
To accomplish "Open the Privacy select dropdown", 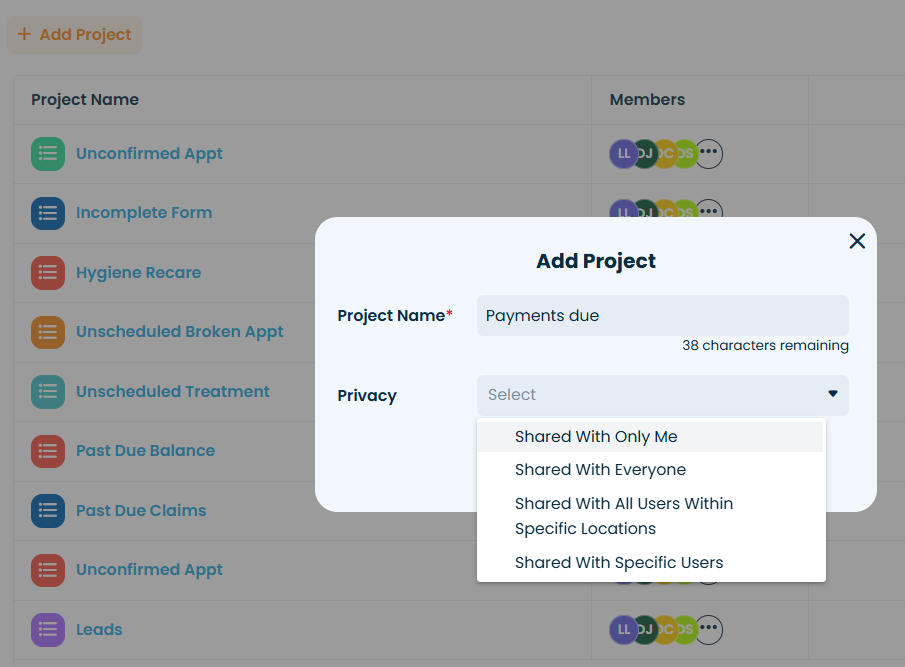I will pos(650,395).
